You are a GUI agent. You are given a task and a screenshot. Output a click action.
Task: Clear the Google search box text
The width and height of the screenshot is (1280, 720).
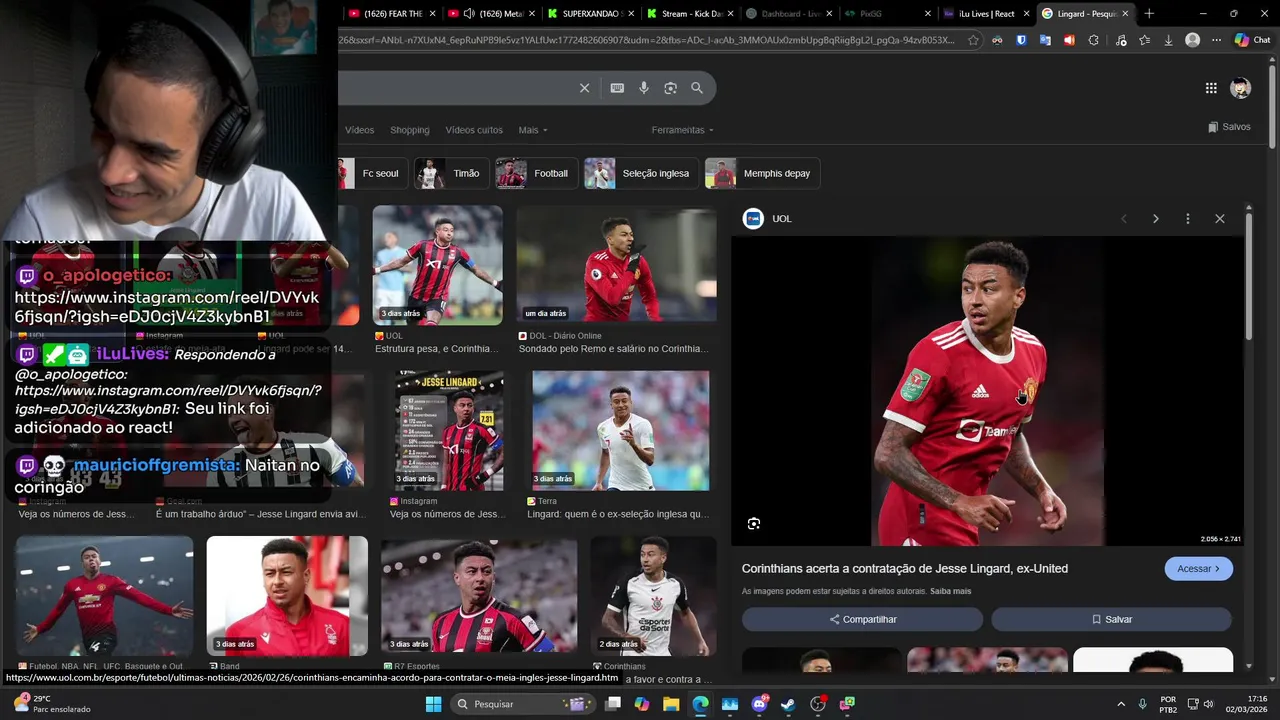(585, 88)
